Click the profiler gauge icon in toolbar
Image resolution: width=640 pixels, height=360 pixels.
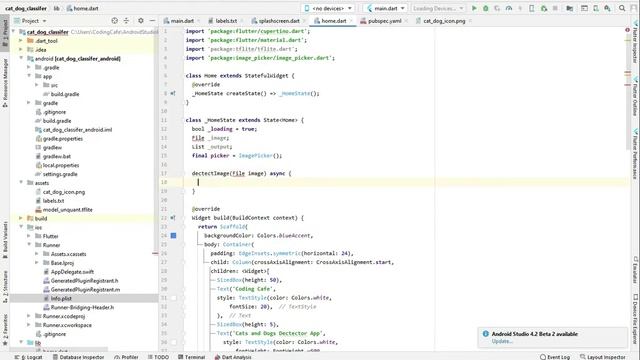[x=509, y=8]
